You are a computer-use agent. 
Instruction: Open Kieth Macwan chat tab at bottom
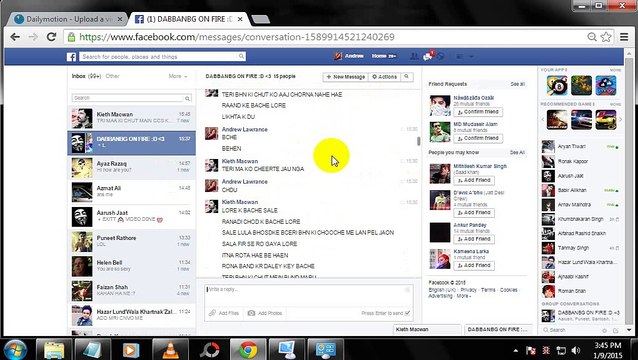427,329
